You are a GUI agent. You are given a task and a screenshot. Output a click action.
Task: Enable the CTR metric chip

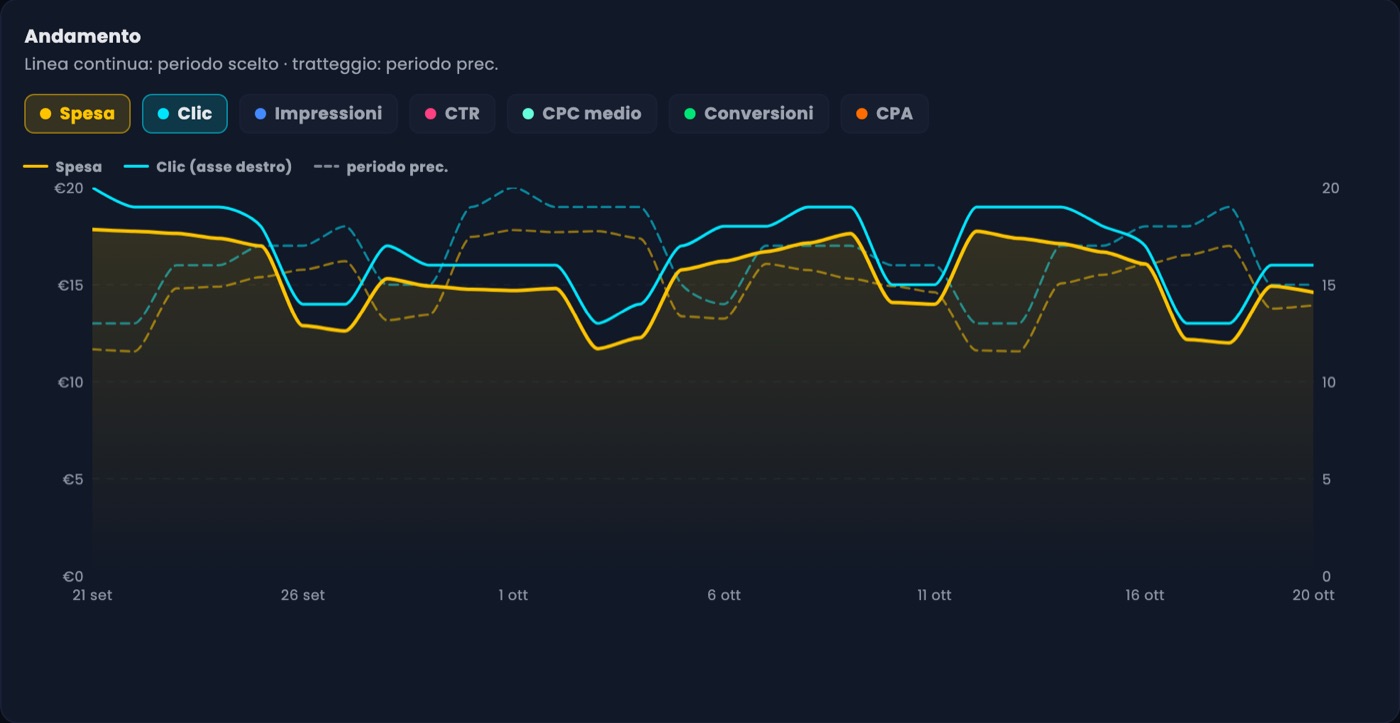coord(452,114)
